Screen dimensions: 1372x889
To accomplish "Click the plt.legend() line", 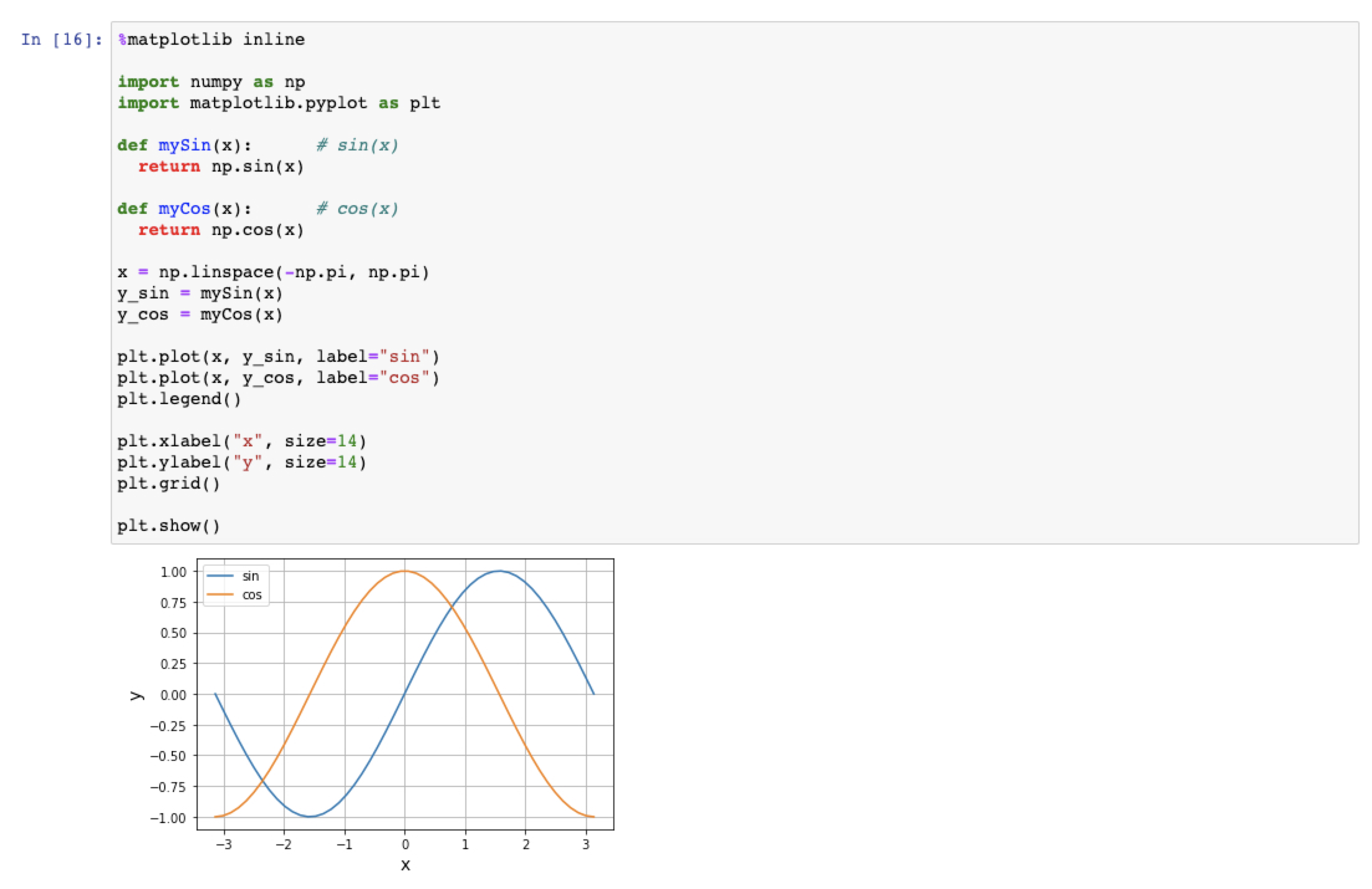I will click(179, 399).
